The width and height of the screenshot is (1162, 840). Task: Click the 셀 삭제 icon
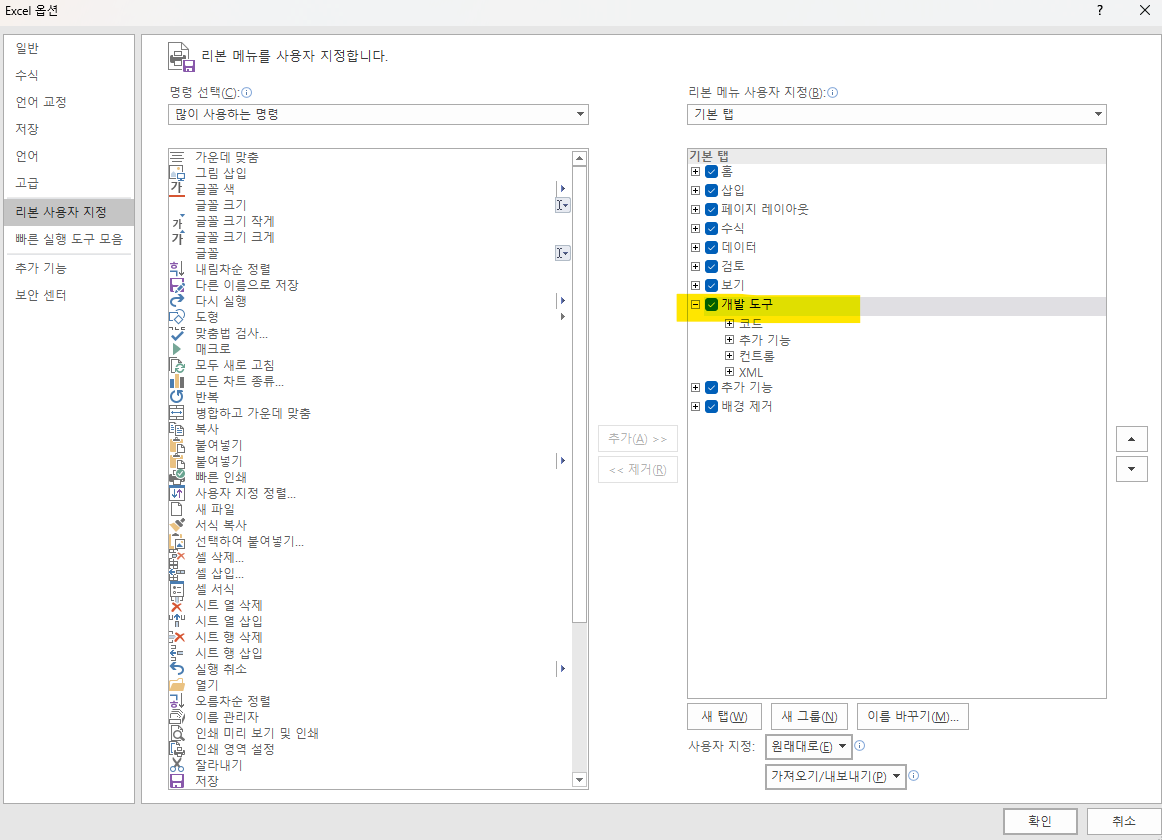point(176,557)
